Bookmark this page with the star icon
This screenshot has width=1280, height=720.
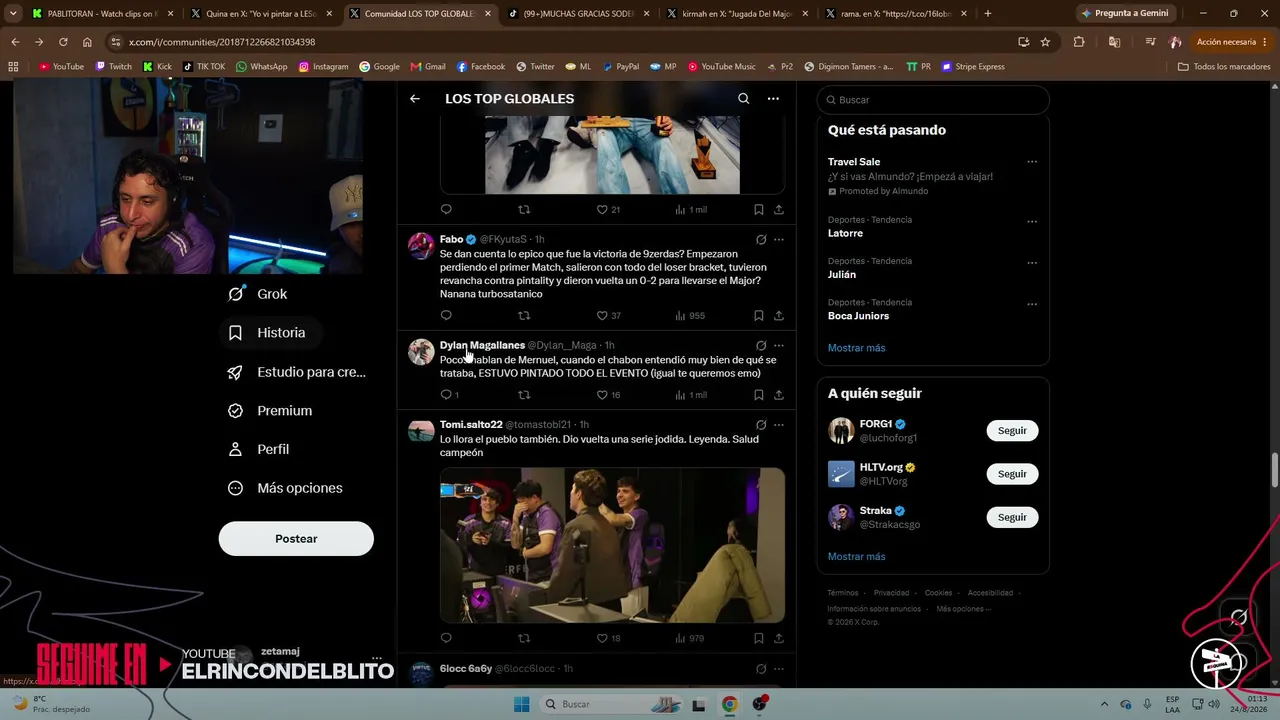pyautogui.click(x=1045, y=42)
